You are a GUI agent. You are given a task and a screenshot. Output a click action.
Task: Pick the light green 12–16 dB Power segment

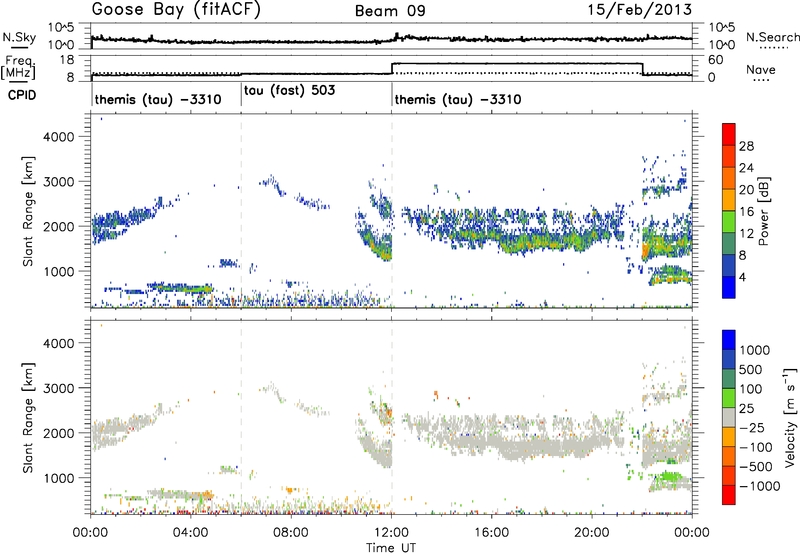coord(729,222)
